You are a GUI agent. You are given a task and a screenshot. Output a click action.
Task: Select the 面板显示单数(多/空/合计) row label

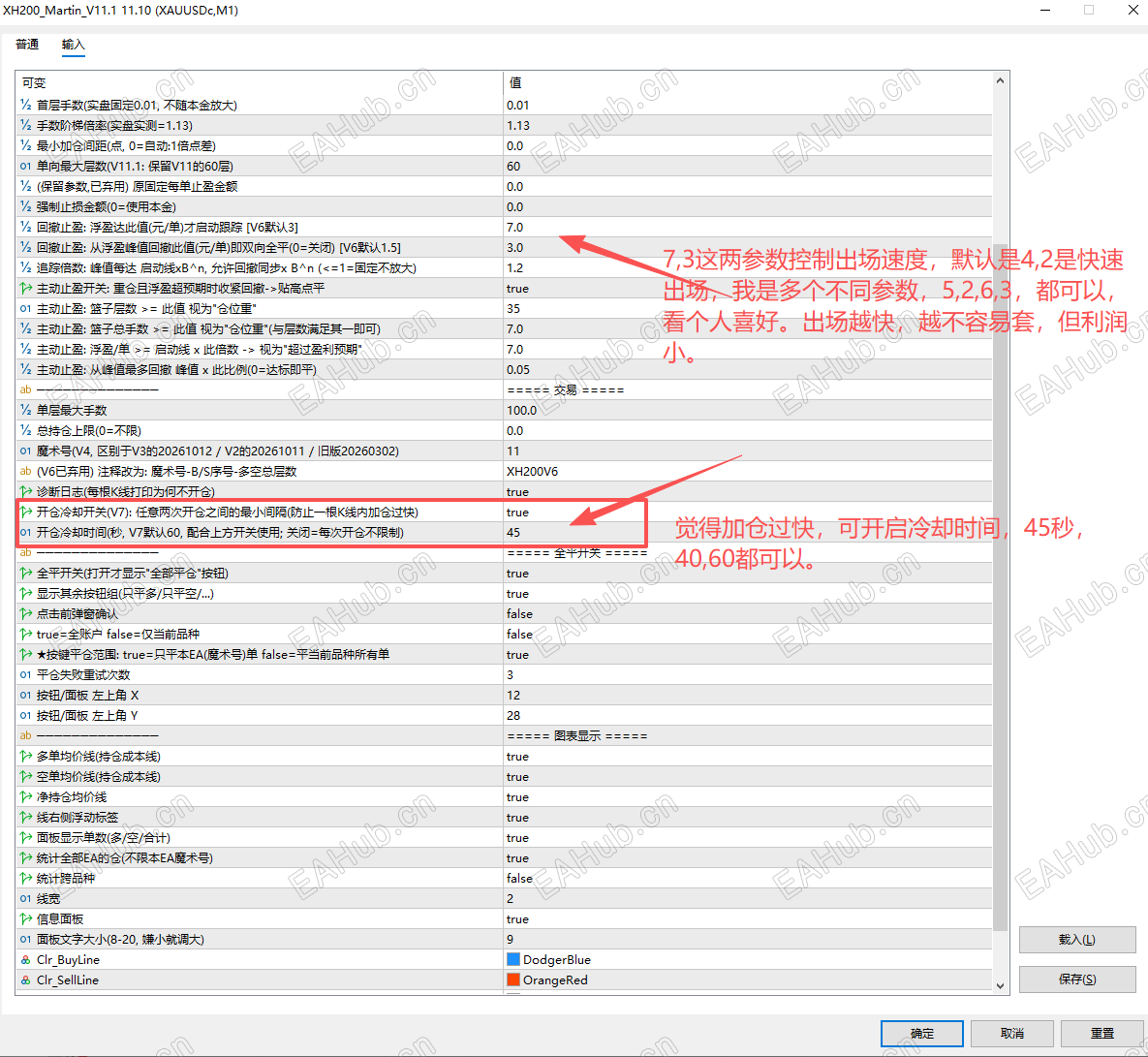click(104, 837)
